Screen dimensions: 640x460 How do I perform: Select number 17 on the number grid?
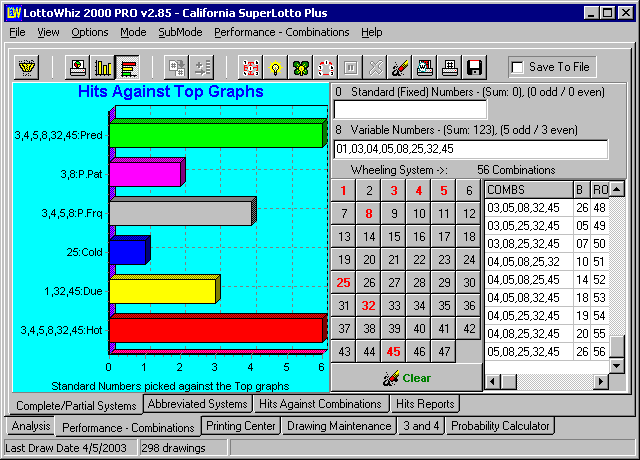pos(444,237)
